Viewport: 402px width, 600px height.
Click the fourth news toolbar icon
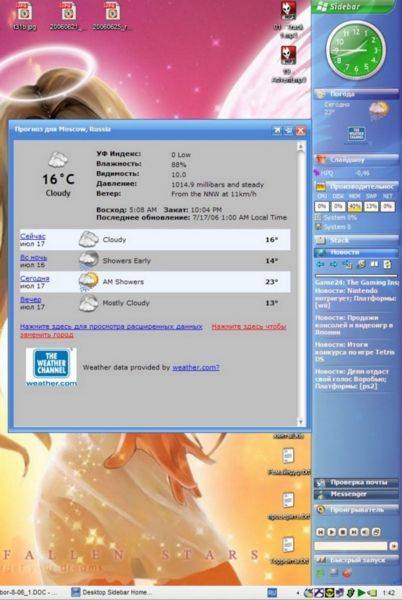click(361, 264)
